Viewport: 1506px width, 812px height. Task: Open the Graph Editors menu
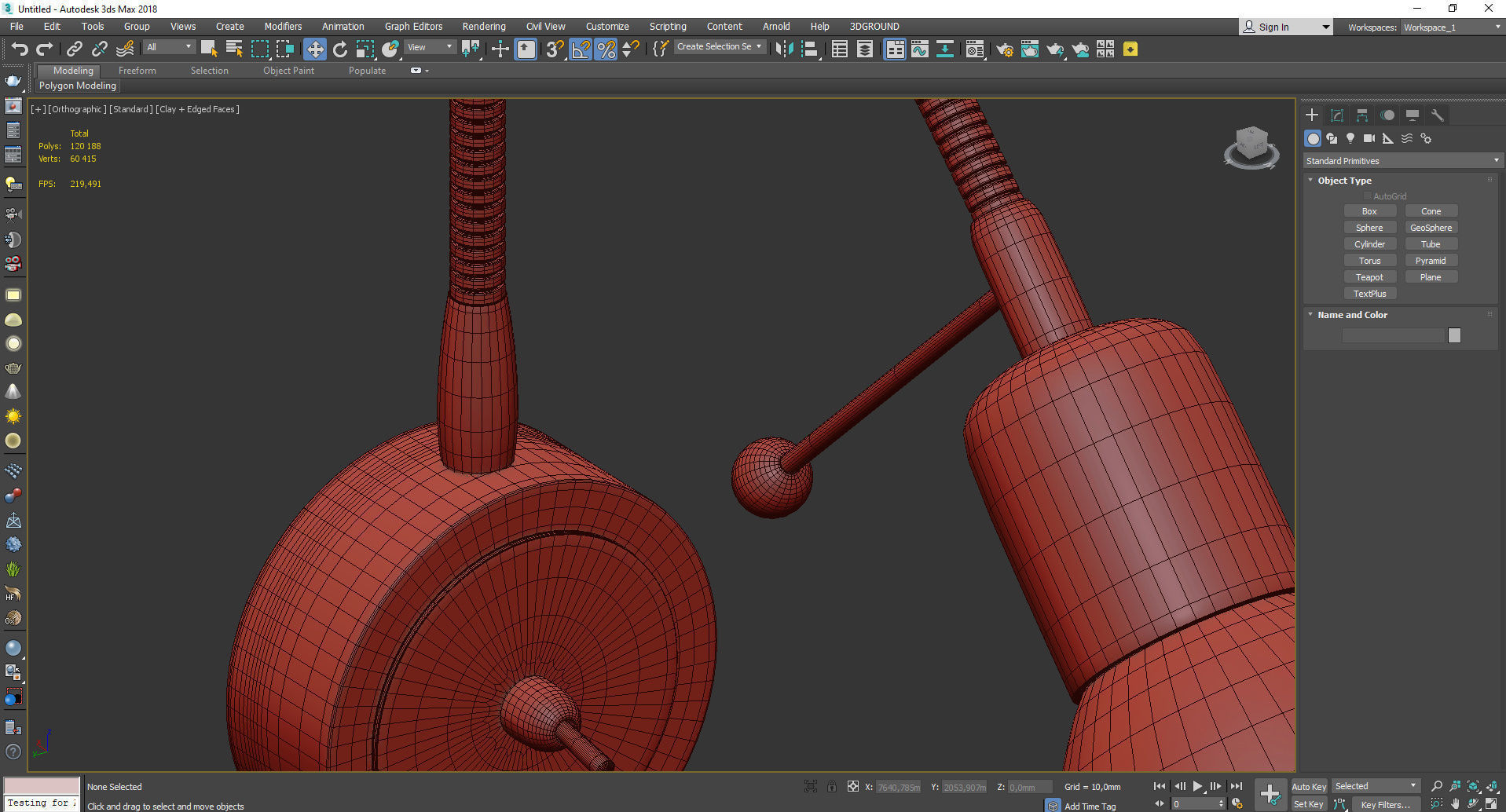click(413, 26)
